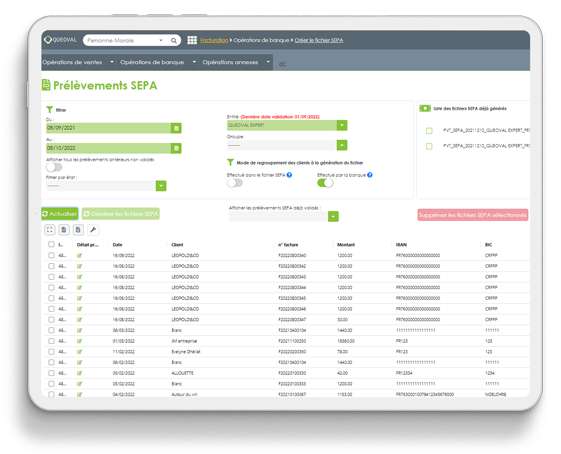Toggle Afficher tous les prélèvements antérieurs non validés

(x=54, y=167)
